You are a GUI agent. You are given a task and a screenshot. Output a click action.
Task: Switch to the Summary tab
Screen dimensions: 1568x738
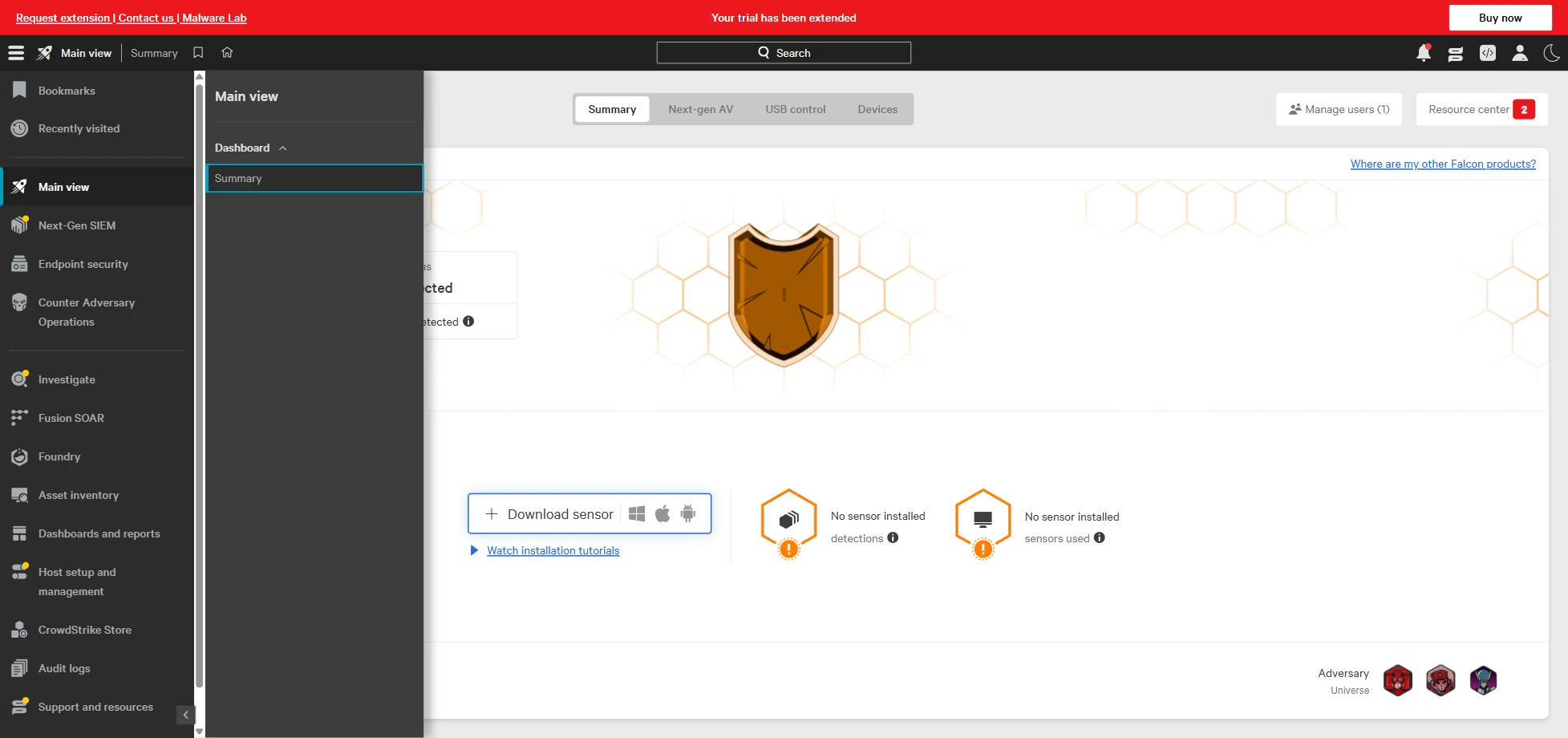(x=612, y=109)
